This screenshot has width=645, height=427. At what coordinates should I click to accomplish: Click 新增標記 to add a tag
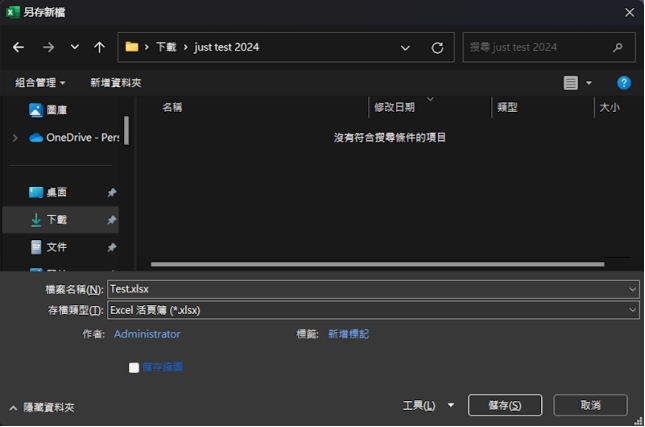[348, 334]
